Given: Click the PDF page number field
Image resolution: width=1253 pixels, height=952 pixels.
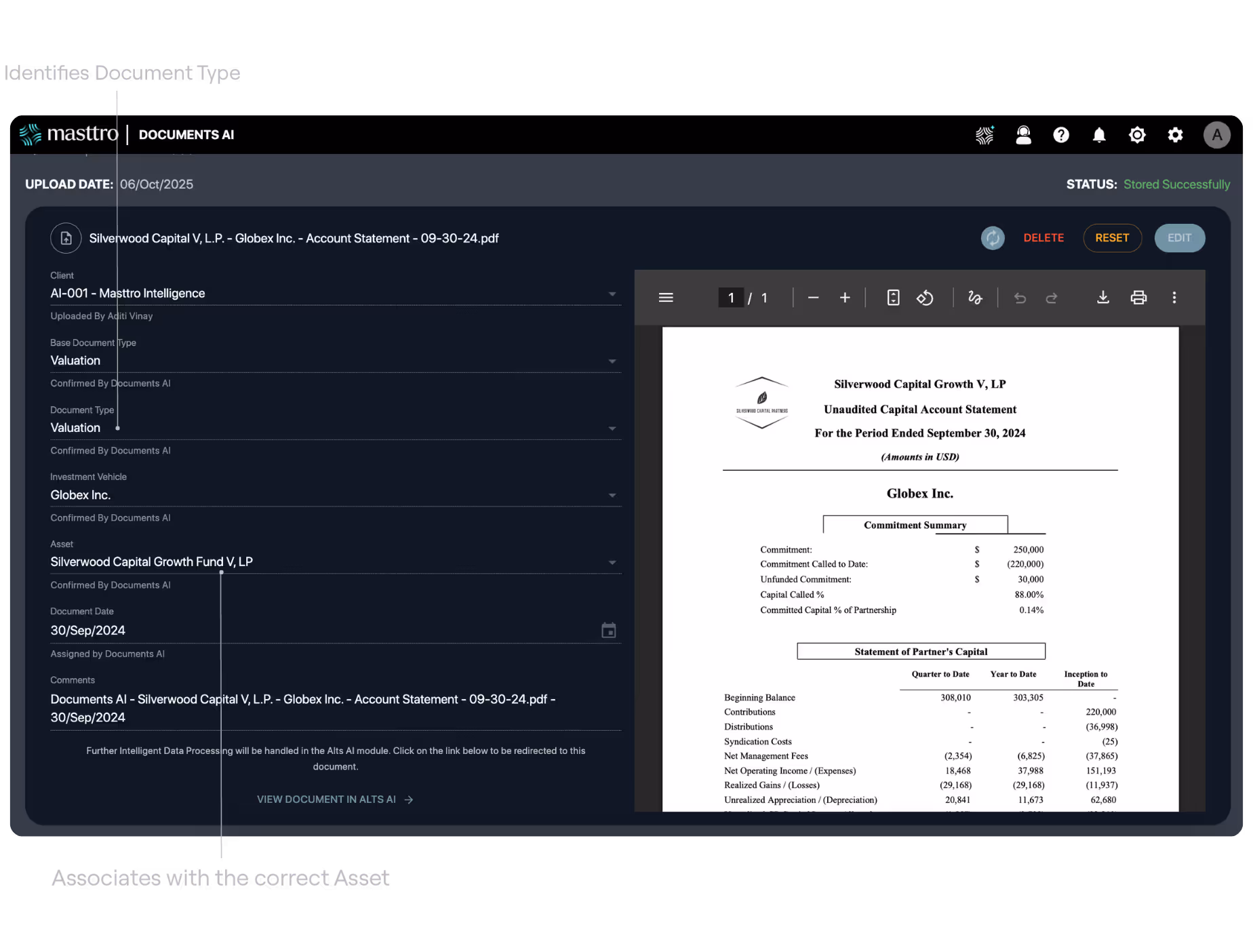Looking at the screenshot, I should (x=731, y=298).
